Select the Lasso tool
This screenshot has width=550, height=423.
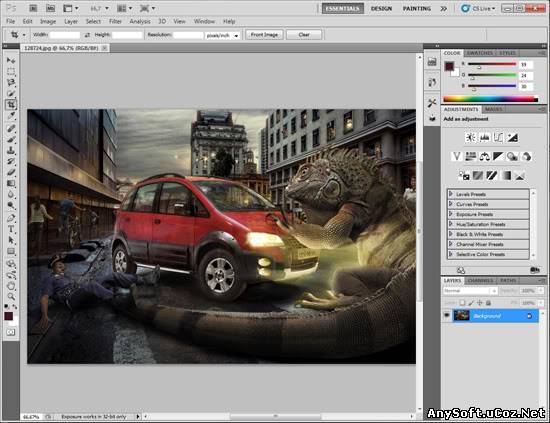[11, 82]
